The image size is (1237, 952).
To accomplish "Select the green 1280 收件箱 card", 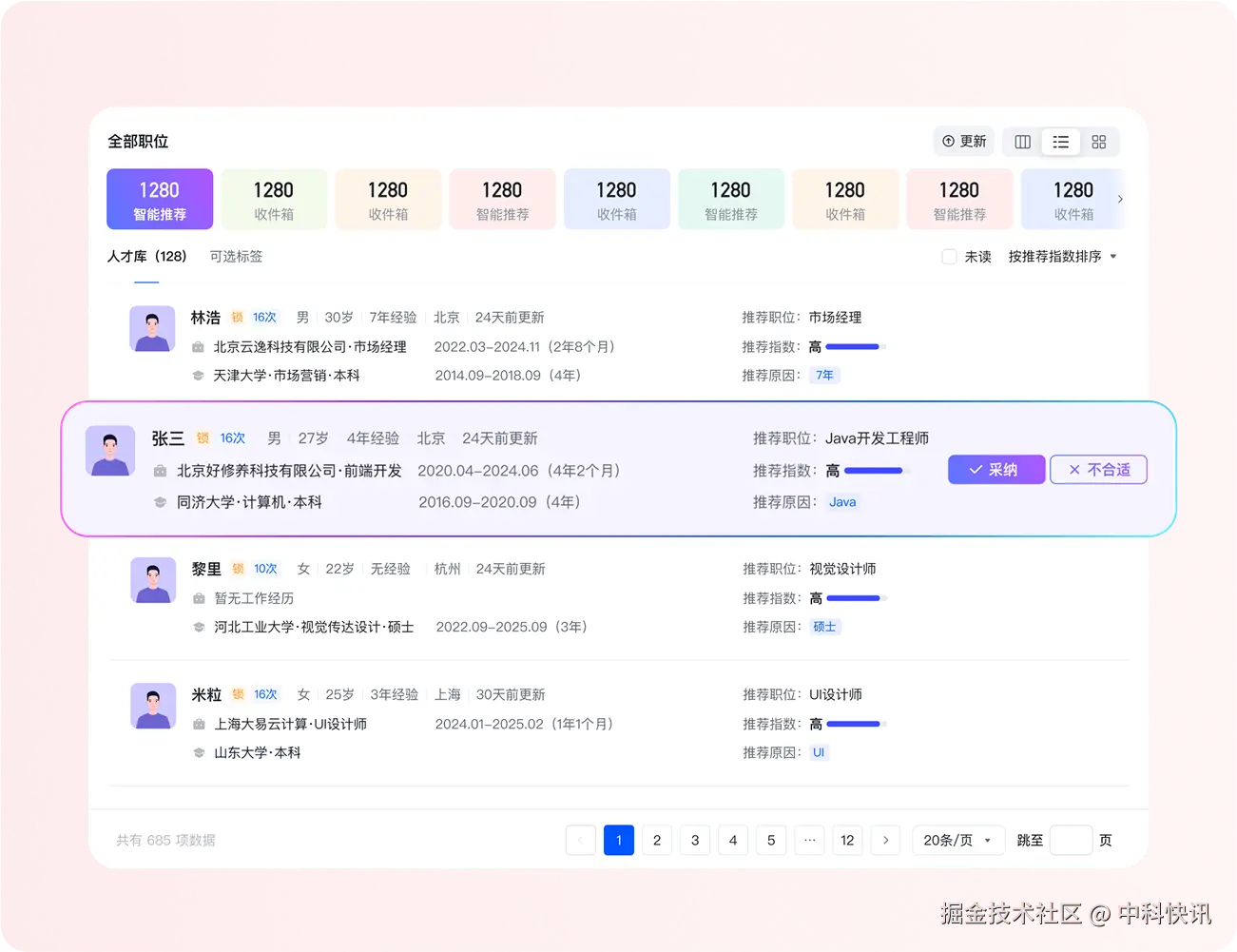I will pos(274,200).
